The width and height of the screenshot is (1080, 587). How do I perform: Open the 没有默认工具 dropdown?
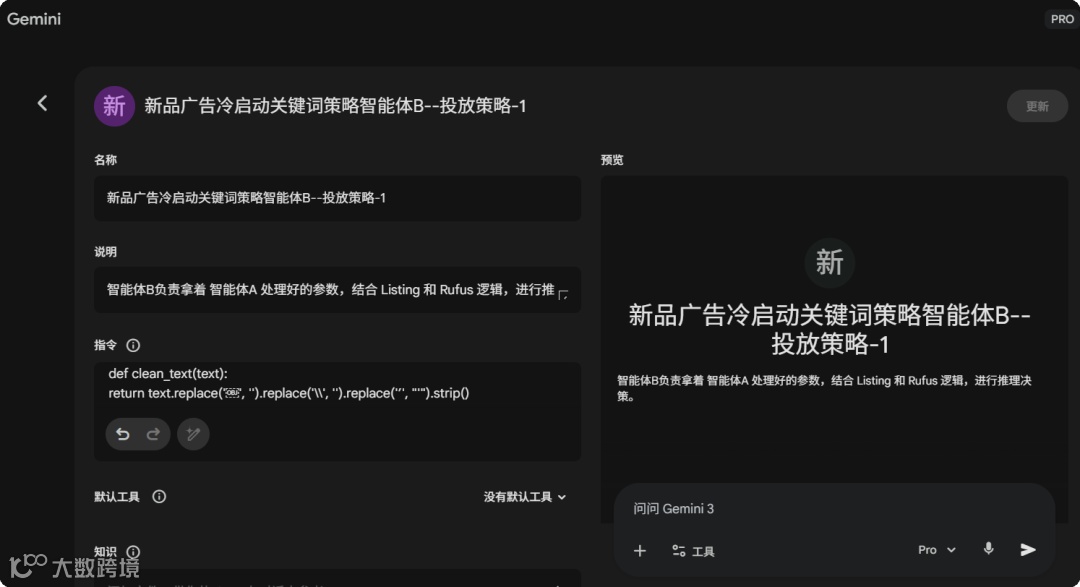pos(525,497)
